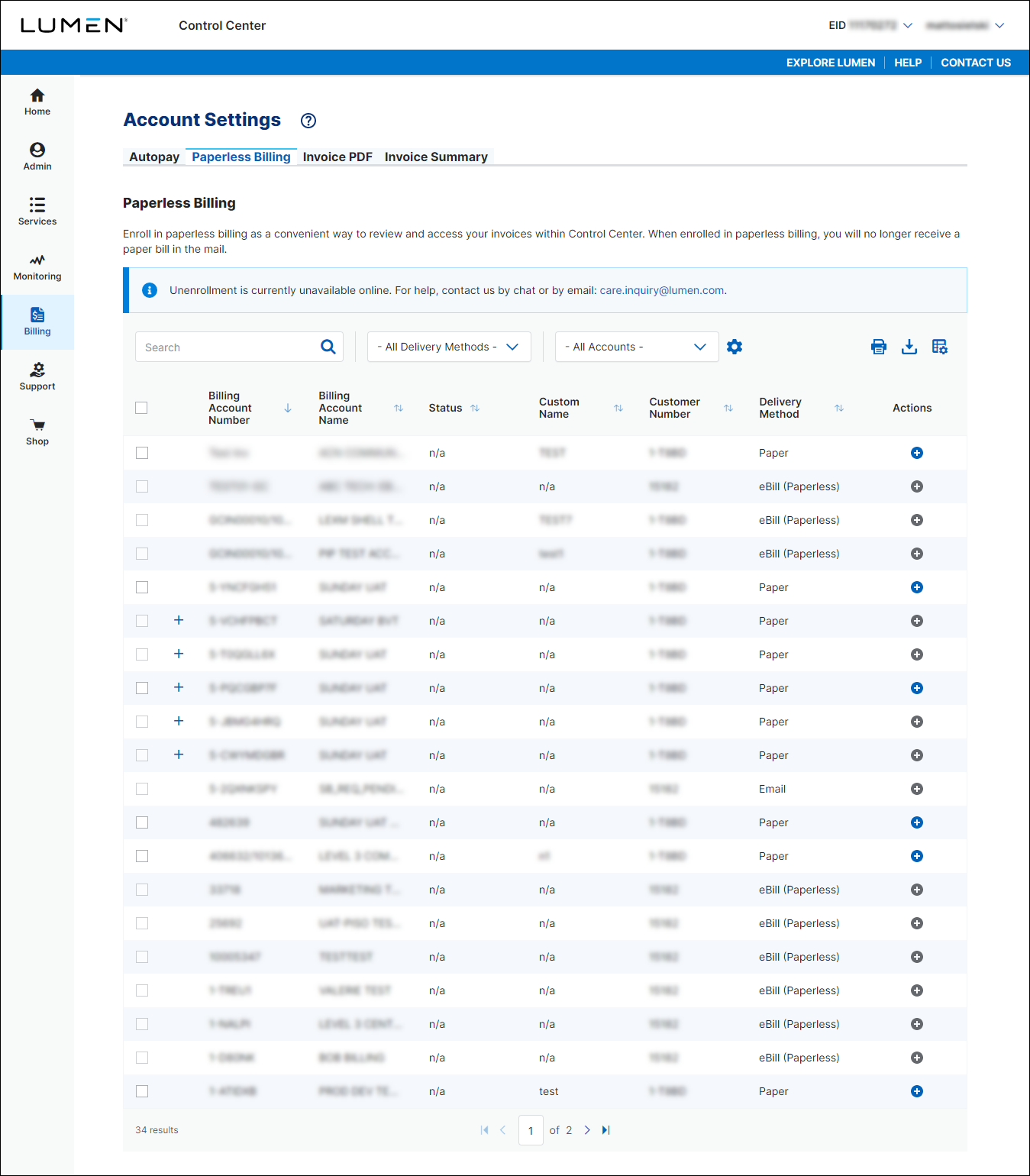Click EXPLORE LUMEN in the top bar

coord(831,63)
